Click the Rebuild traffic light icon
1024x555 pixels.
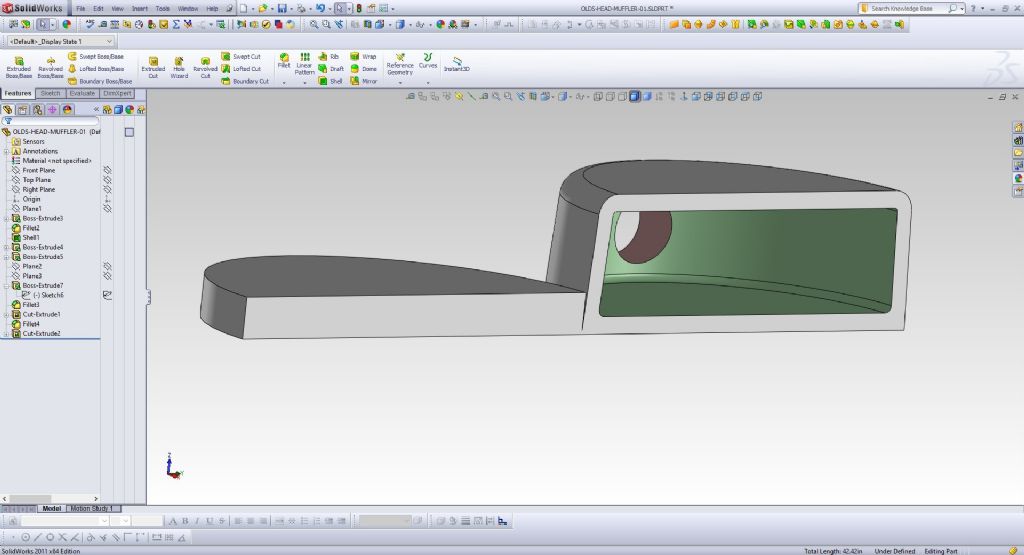click(x=359, y=8)
